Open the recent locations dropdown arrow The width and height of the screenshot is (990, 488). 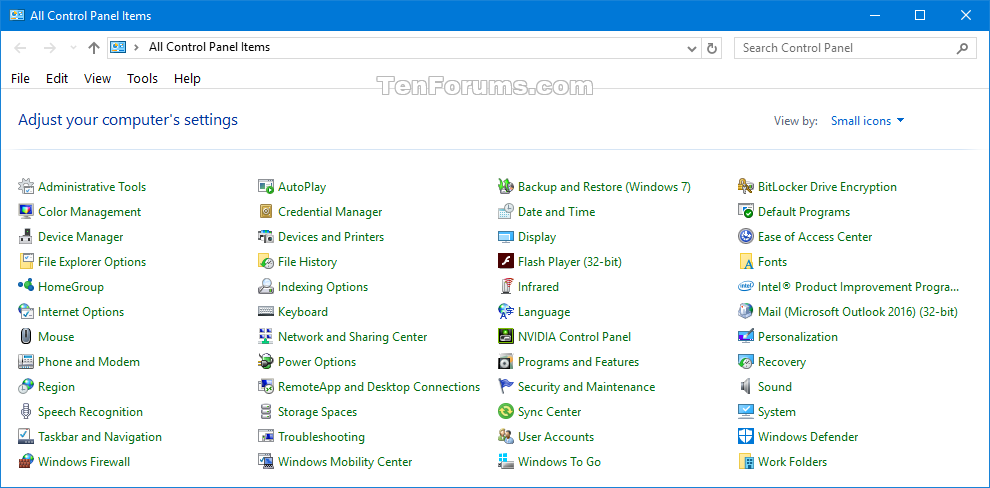[73, 48]
